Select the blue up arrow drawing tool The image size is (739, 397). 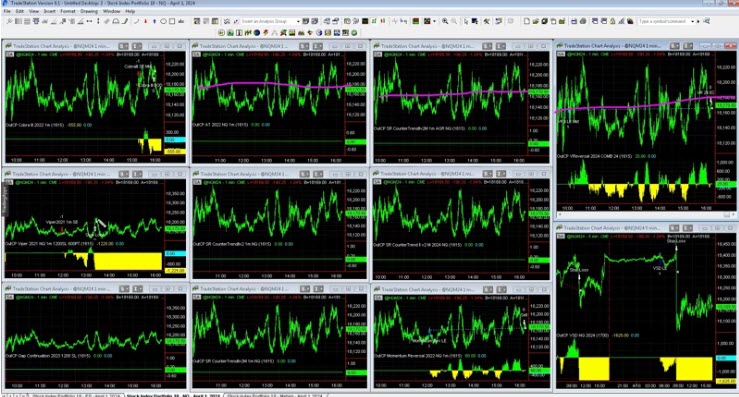coord(155,21)
